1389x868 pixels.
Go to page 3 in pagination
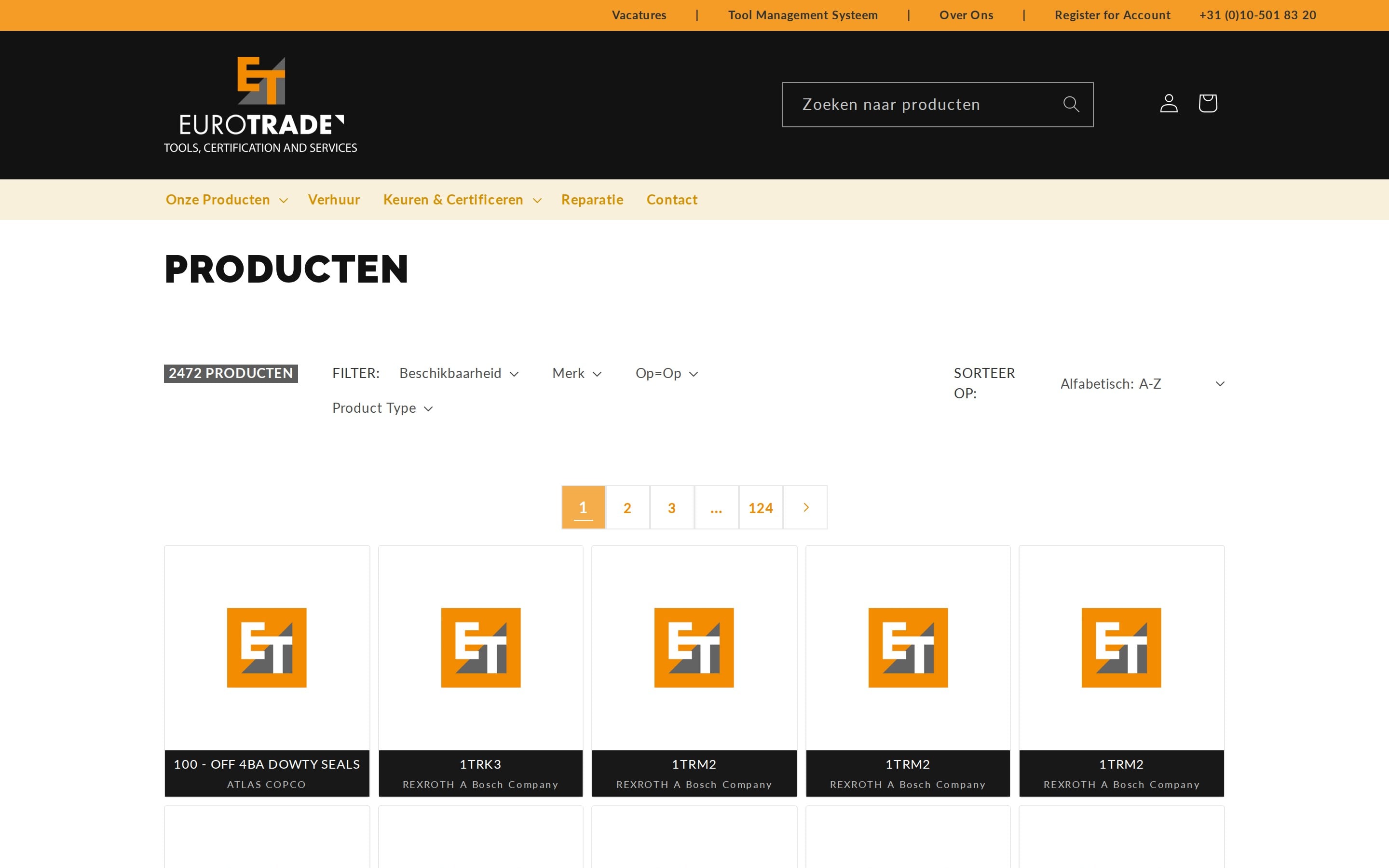pos(671,507)
